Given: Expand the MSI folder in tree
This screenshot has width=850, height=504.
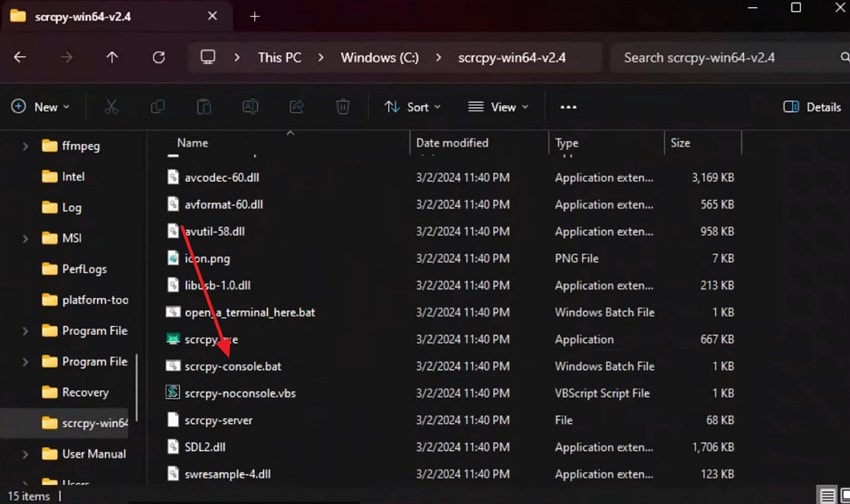Looking at the screenshot, I should point(25,238).
